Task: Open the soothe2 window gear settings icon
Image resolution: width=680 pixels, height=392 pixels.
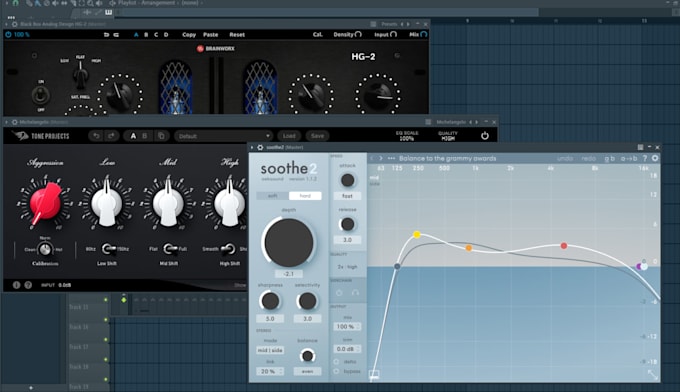Action: 260,147
